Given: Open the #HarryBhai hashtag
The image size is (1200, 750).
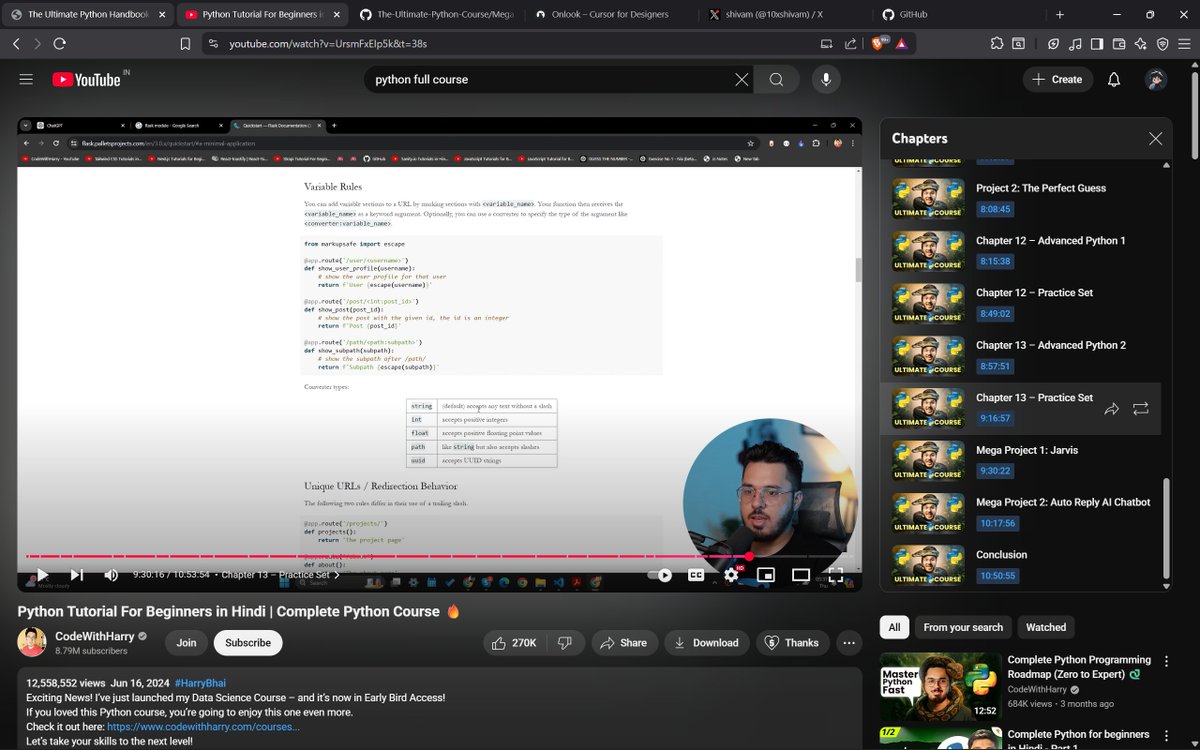Looking at the screenshot, I should tap(200, 683).
